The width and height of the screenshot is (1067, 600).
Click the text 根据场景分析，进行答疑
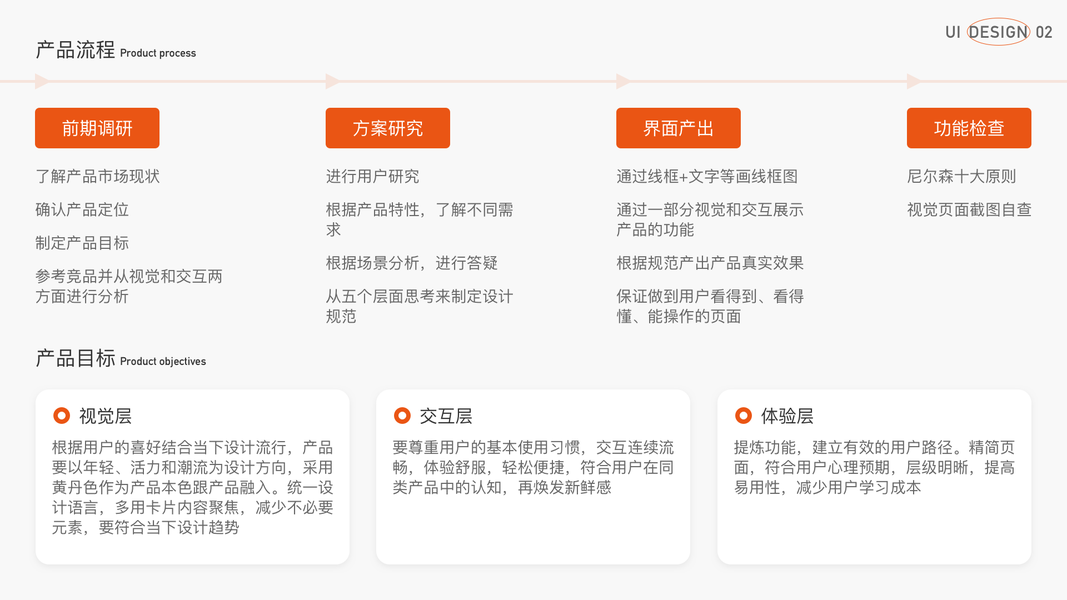tap(412, 263)
